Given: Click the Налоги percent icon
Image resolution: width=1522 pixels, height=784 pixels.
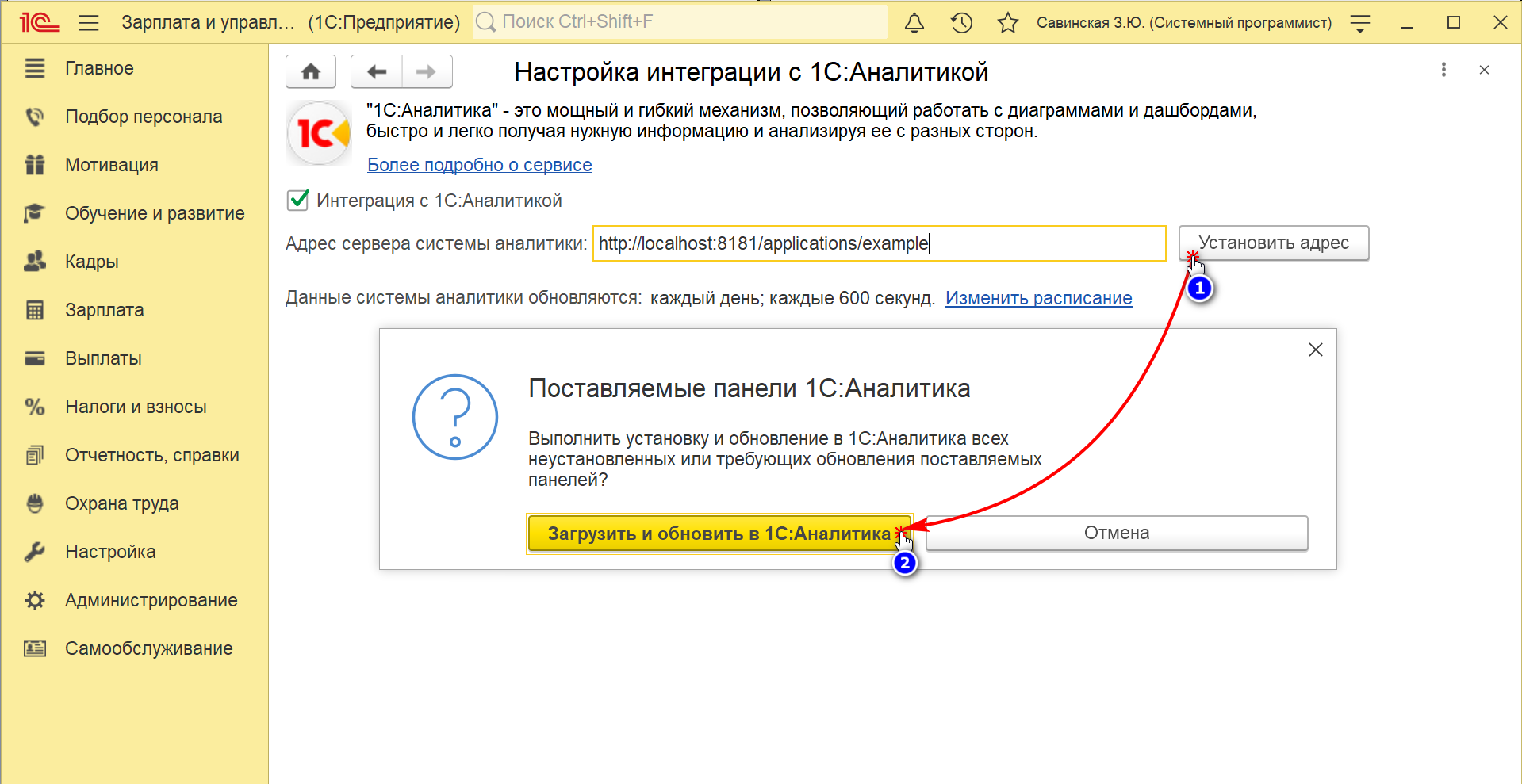Looking at the screenshot, I should tap(35, 407).
